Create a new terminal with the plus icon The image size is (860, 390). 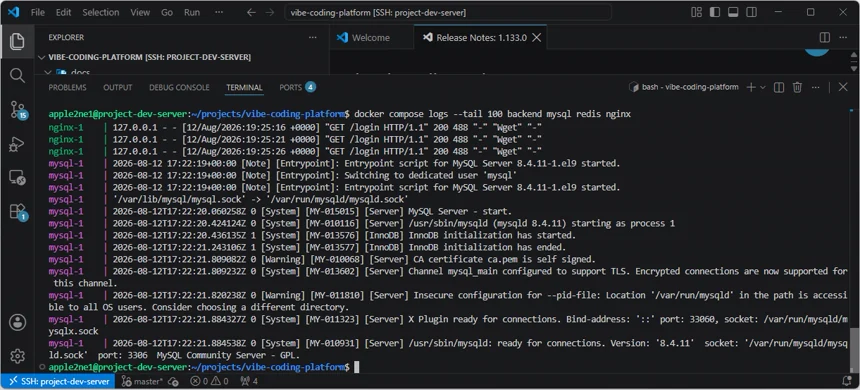click(751, 87)
